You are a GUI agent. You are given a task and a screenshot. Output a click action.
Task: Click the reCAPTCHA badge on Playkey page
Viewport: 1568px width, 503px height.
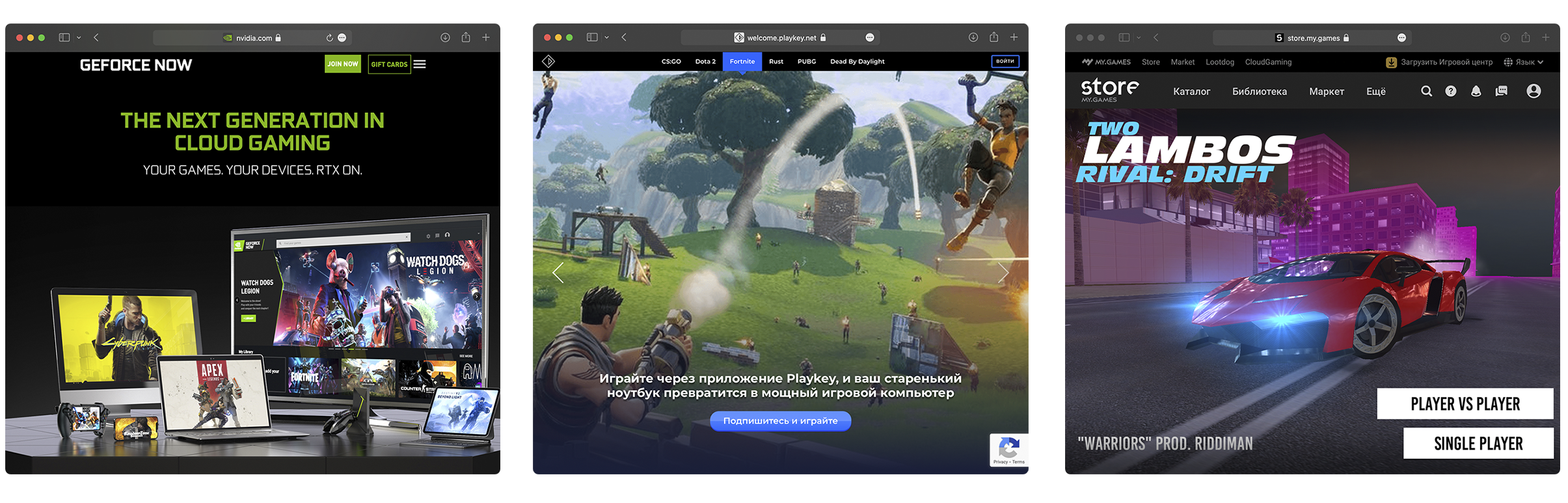pos(1009,450)
